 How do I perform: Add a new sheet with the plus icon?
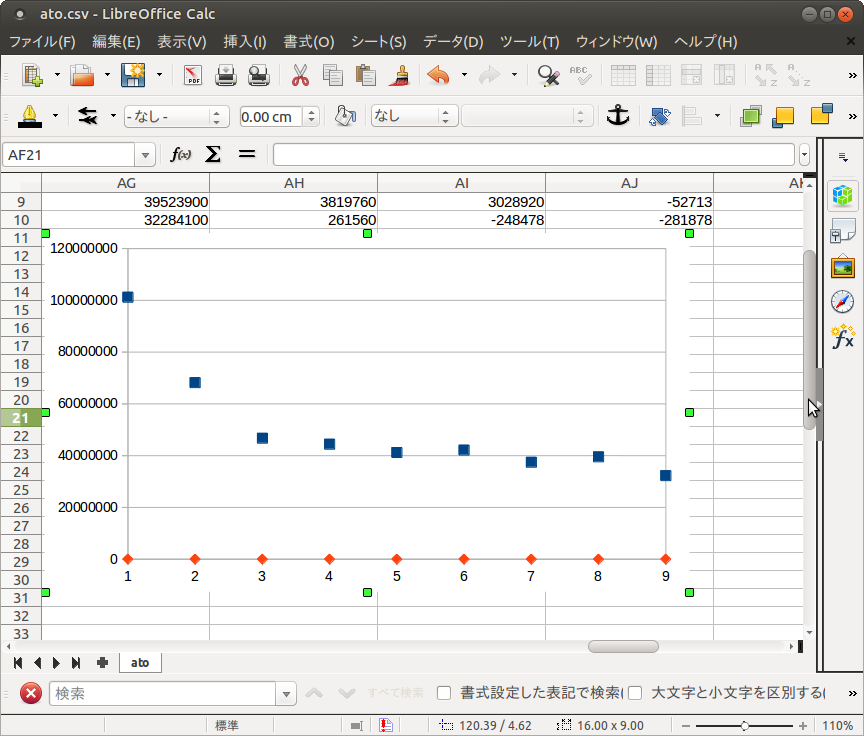point(102,662)
